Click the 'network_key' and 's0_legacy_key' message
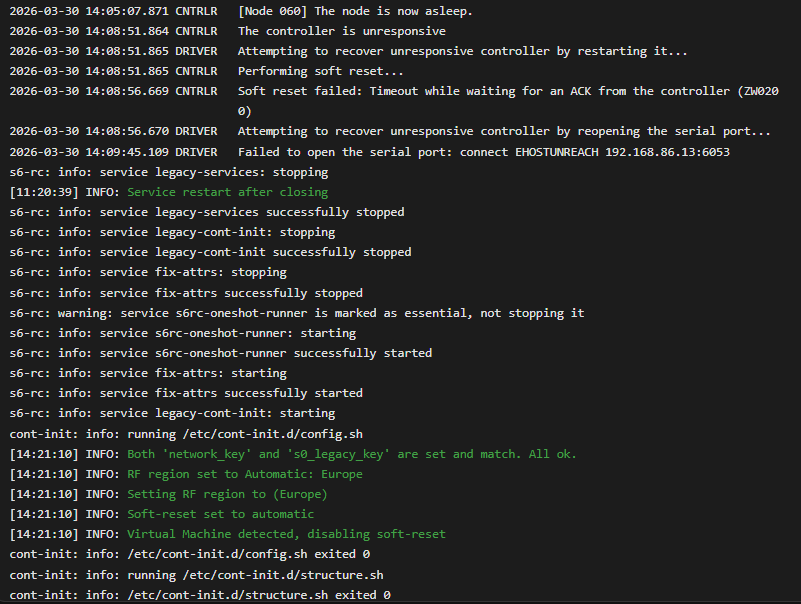The image size is (801, 604). 352,454
